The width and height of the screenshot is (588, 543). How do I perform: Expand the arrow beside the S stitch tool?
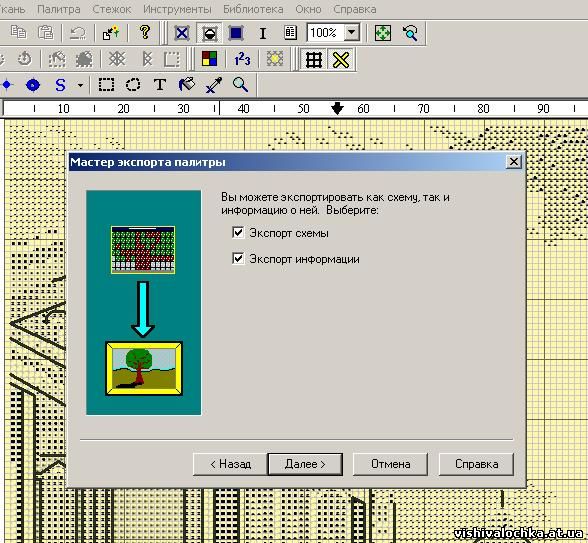coord(80,86)
